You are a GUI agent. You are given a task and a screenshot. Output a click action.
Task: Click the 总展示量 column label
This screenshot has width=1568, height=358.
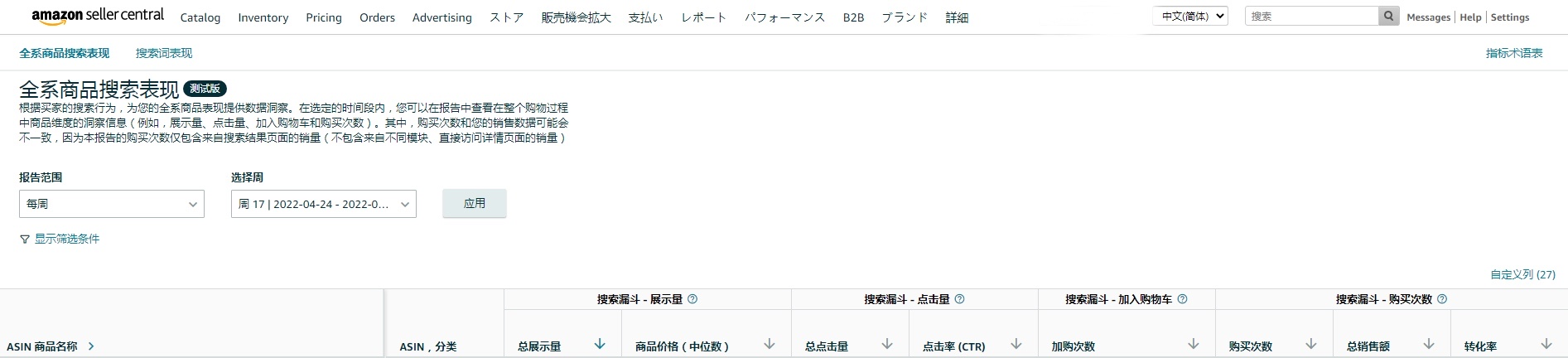point(539,346)
